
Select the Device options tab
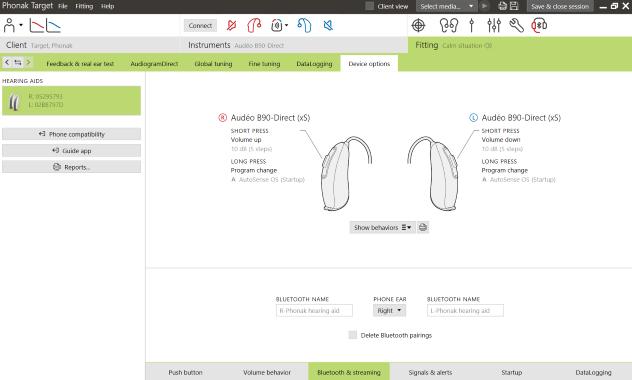[x=369, y=64]
